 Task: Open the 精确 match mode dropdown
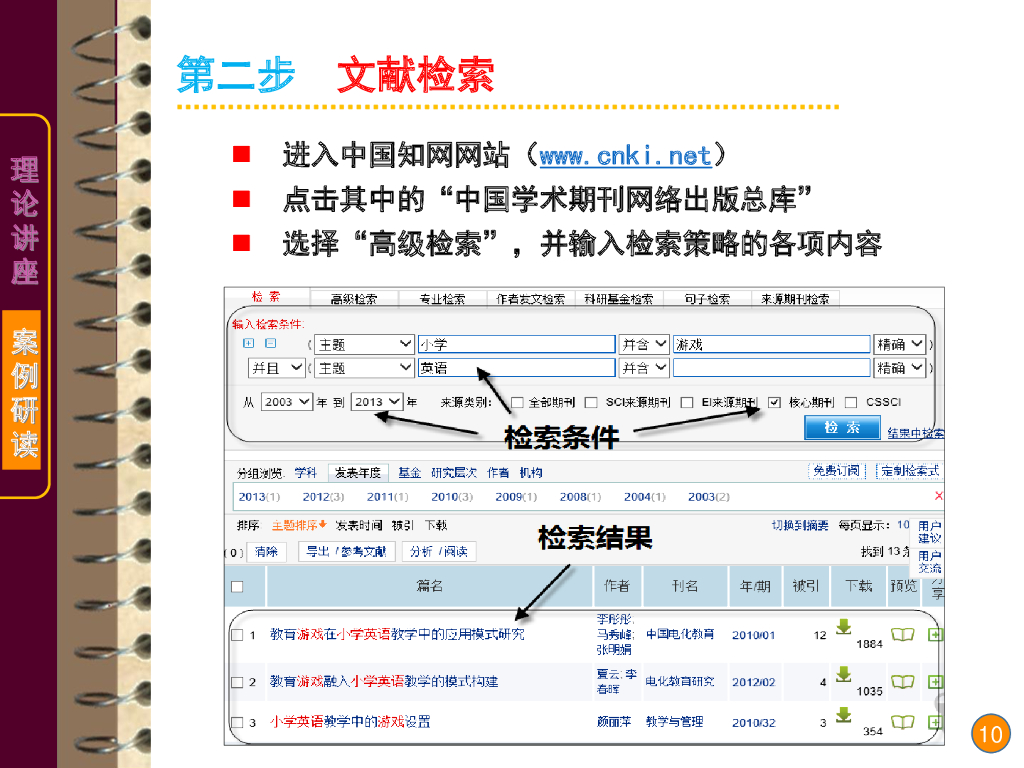900,343
